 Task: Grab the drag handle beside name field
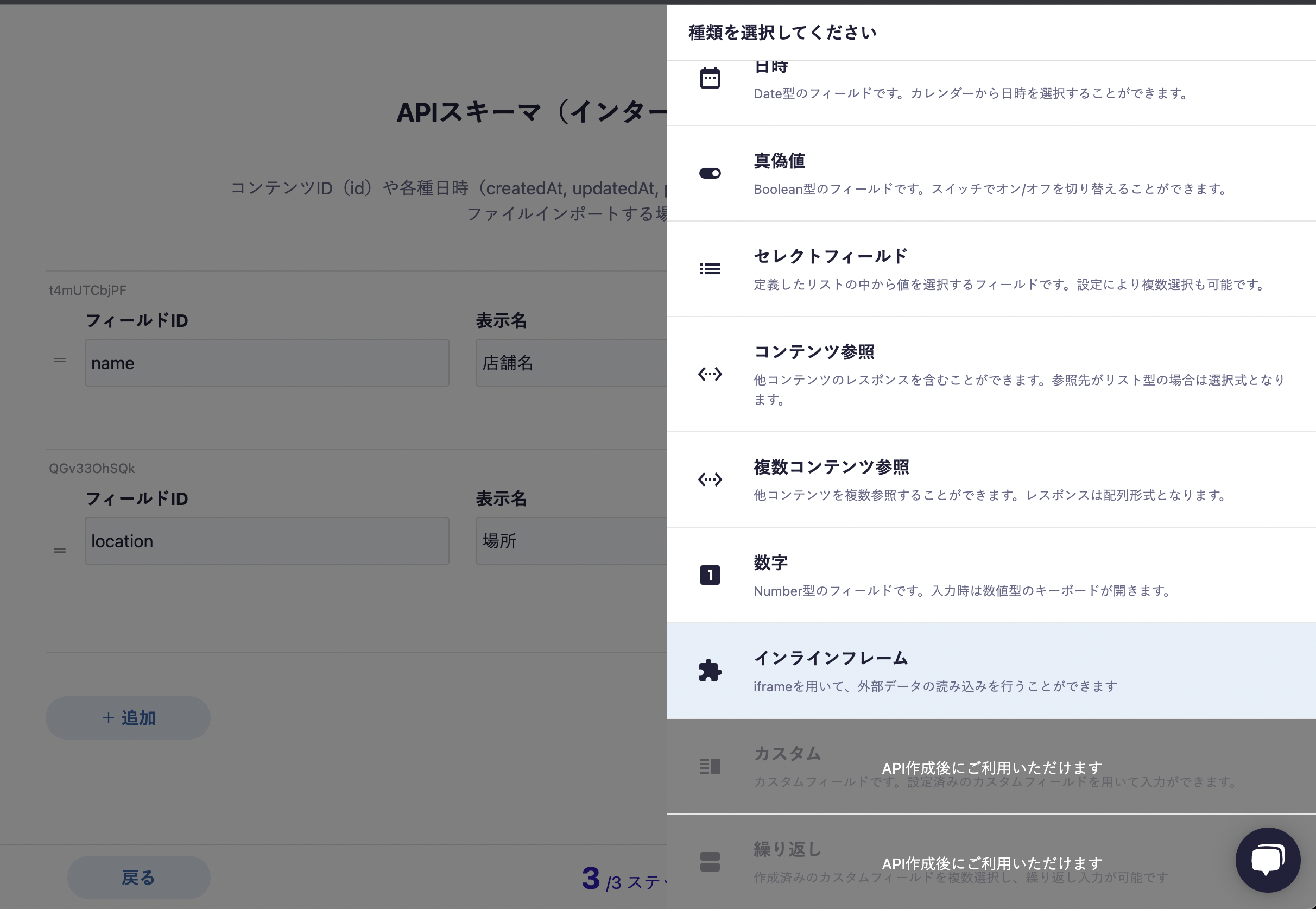pos(60,360)
